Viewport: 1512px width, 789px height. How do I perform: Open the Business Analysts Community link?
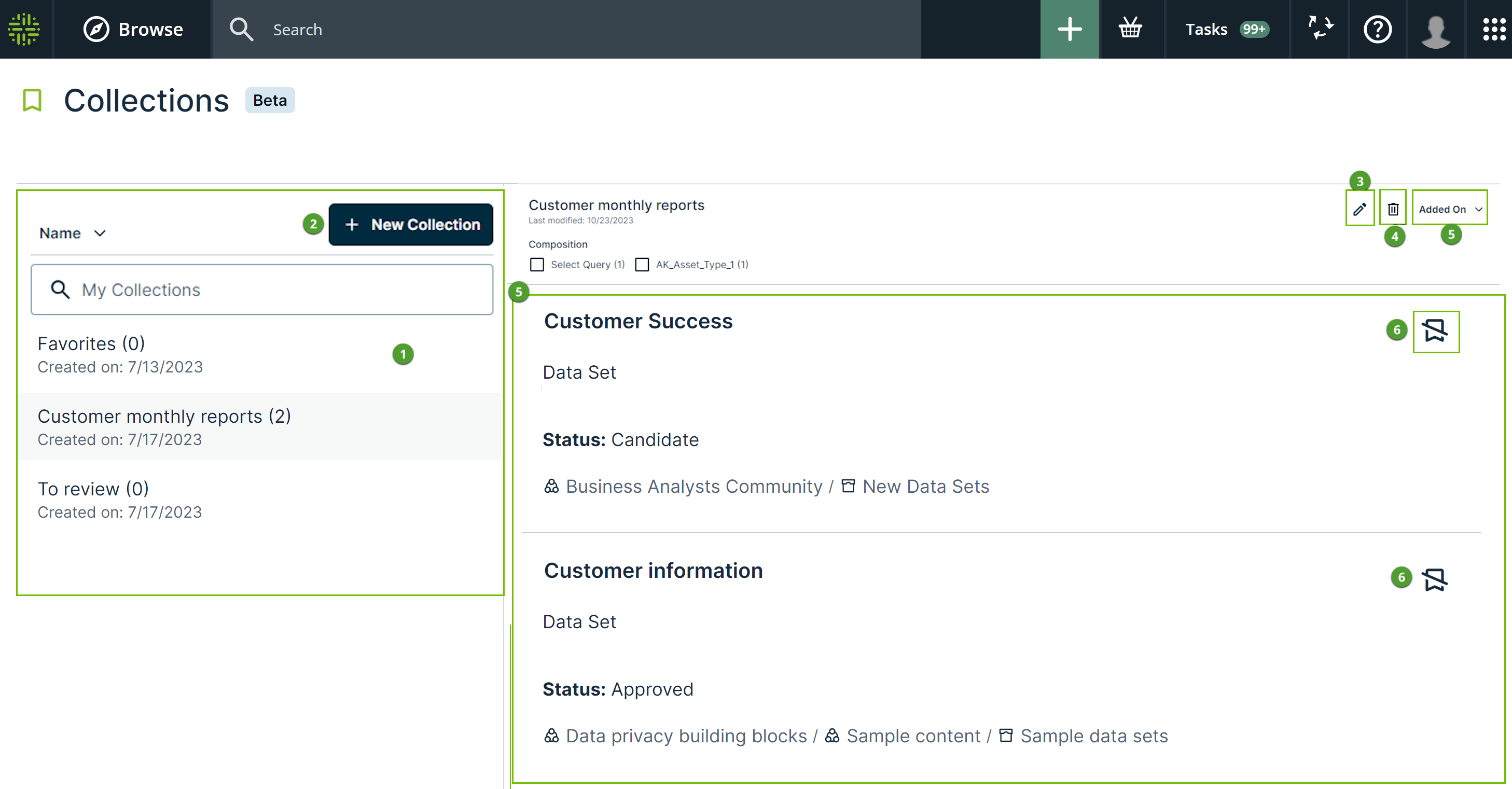694,486
